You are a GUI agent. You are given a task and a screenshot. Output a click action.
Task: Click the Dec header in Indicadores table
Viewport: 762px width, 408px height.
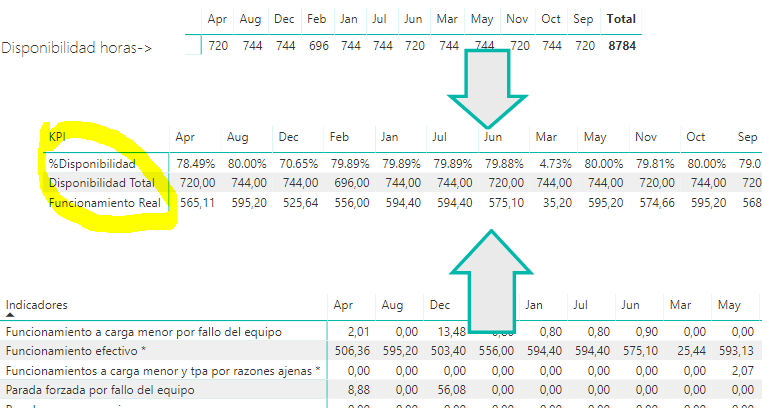click(440, 305)
